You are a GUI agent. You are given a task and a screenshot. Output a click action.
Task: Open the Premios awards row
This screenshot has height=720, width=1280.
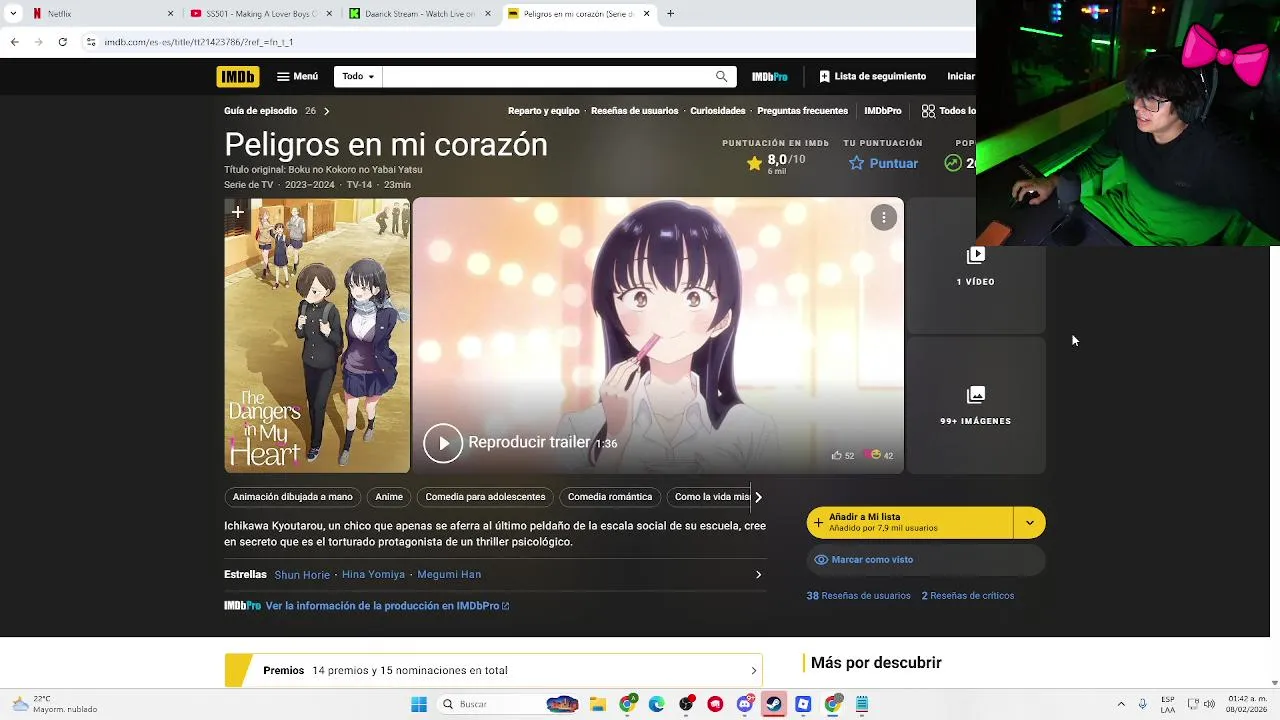493,671
